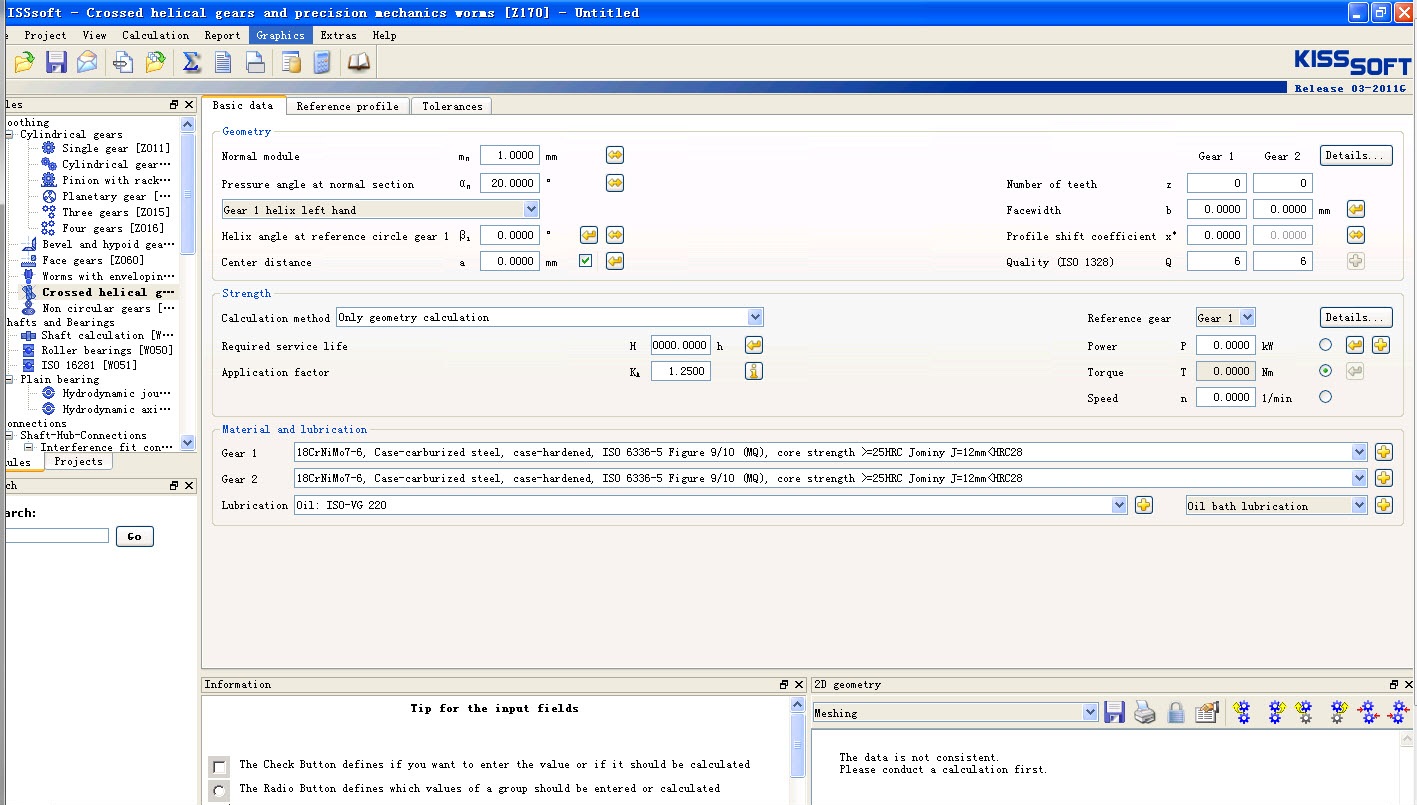Click the plus button for Gear 2 material
Viewport: 1417px width, 805px height.
(1384, 478)
